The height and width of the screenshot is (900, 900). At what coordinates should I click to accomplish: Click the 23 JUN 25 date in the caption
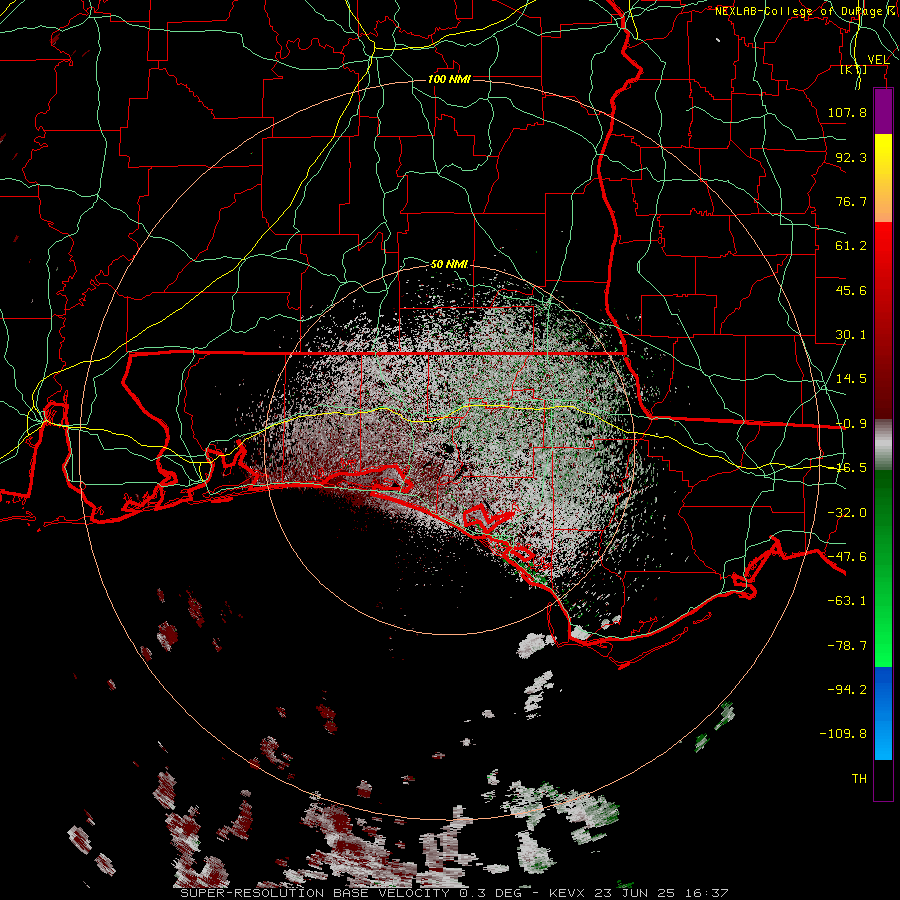point(634,893)
